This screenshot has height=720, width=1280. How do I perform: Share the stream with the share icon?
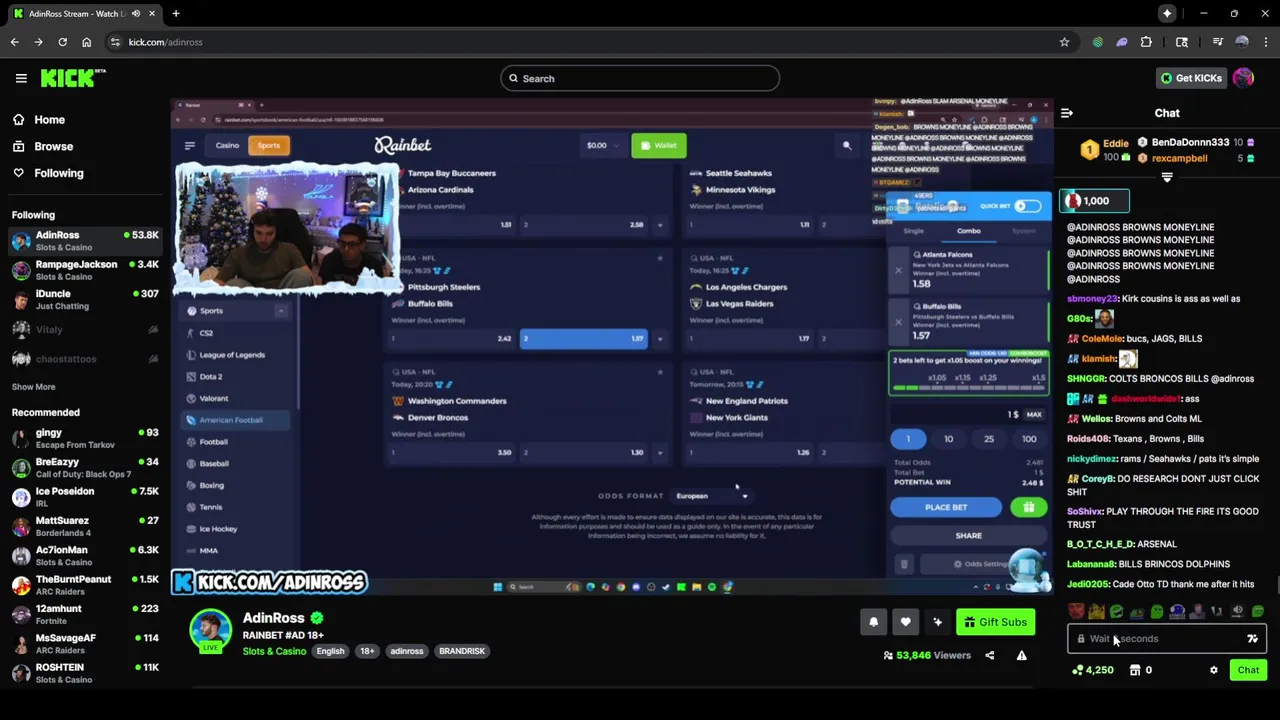[990, 656]
